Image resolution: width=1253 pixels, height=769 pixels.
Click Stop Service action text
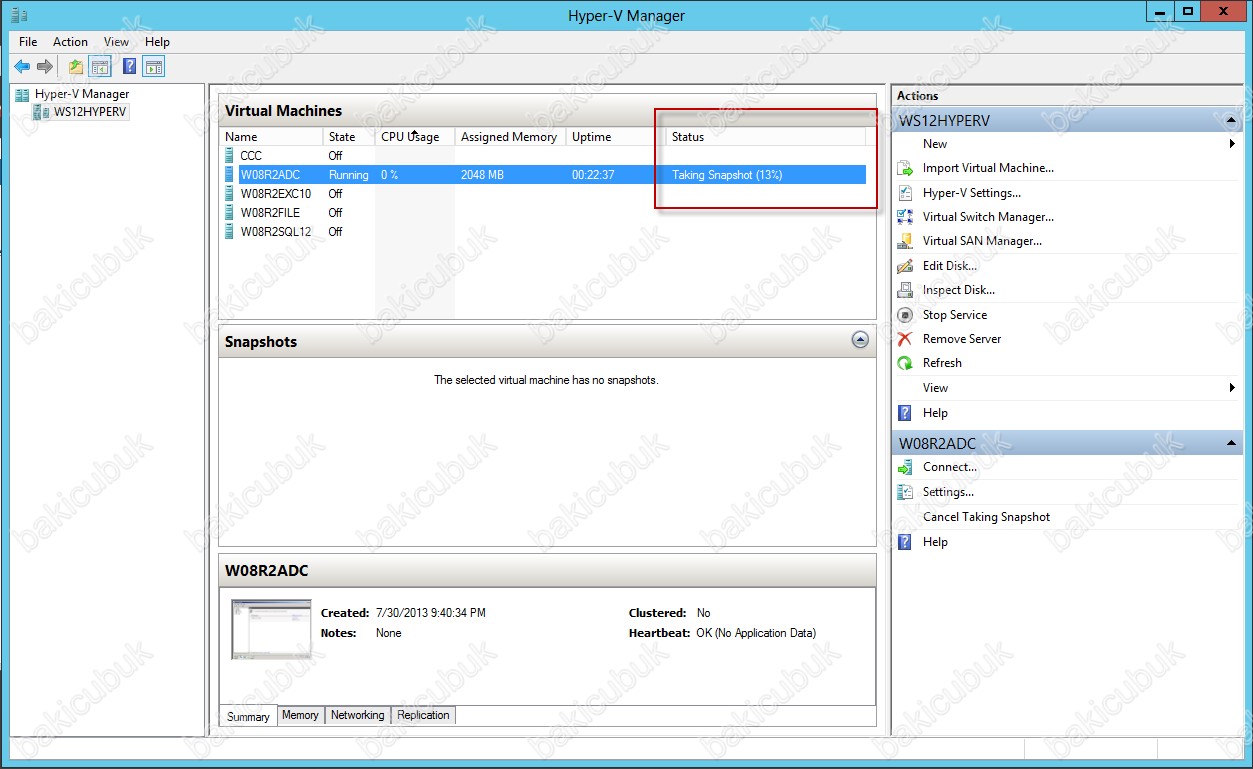[x=955, y=315]
